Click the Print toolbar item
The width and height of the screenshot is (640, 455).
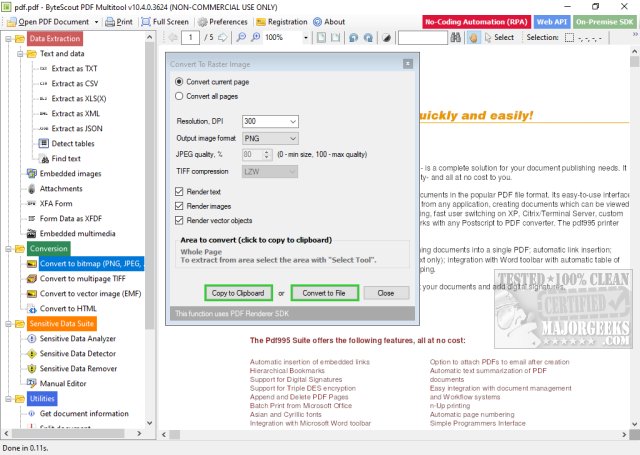tap(119, 22)
